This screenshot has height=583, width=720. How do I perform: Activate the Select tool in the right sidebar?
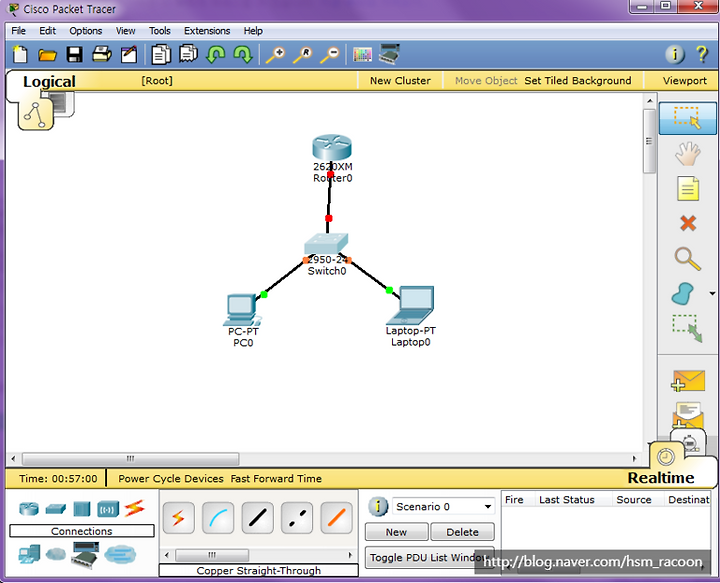point(687,118)
